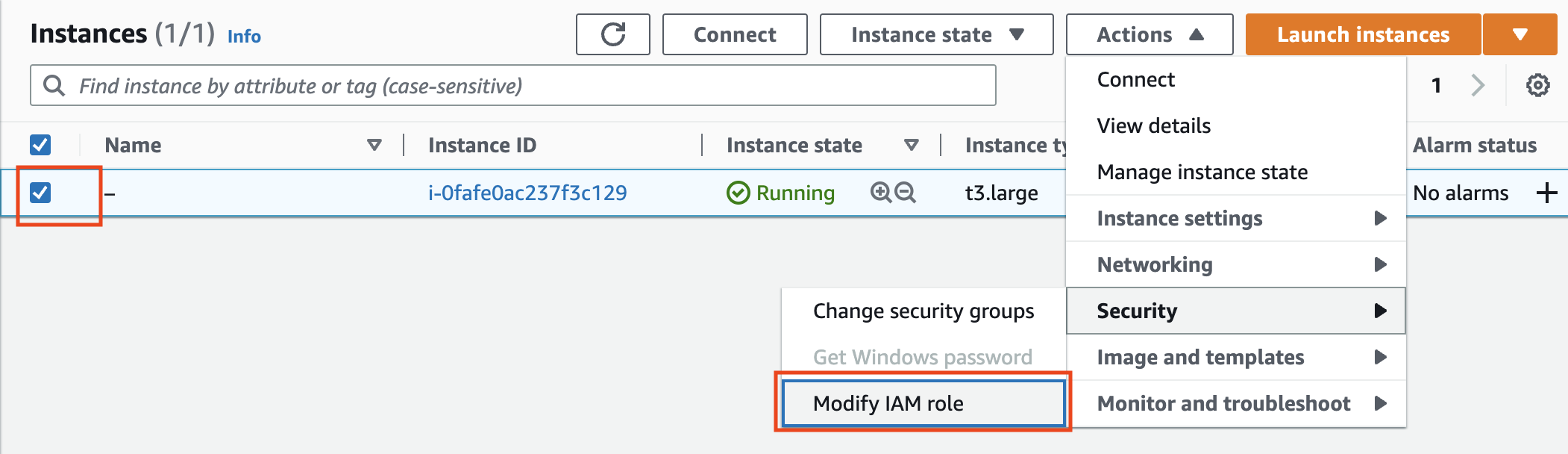The height and width of the screenshot is (454, 1568).
Task: Uncheck the i-0fafe0ac237f3c129 row checkbox
Action: point(40,193)
